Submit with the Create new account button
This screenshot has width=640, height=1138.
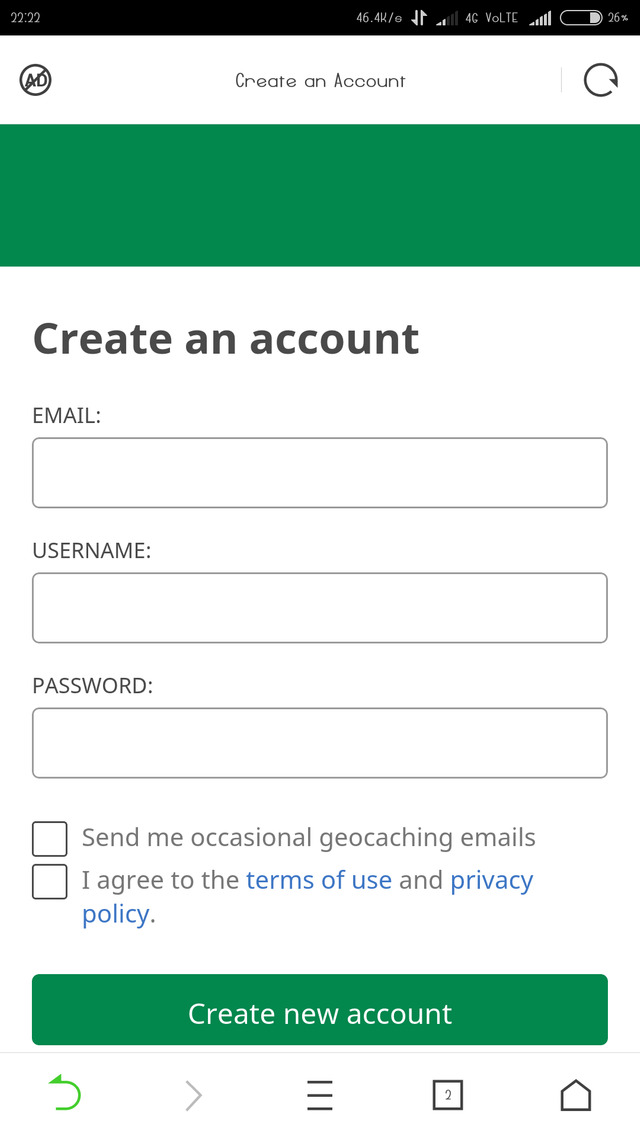tap(320, 1010)
